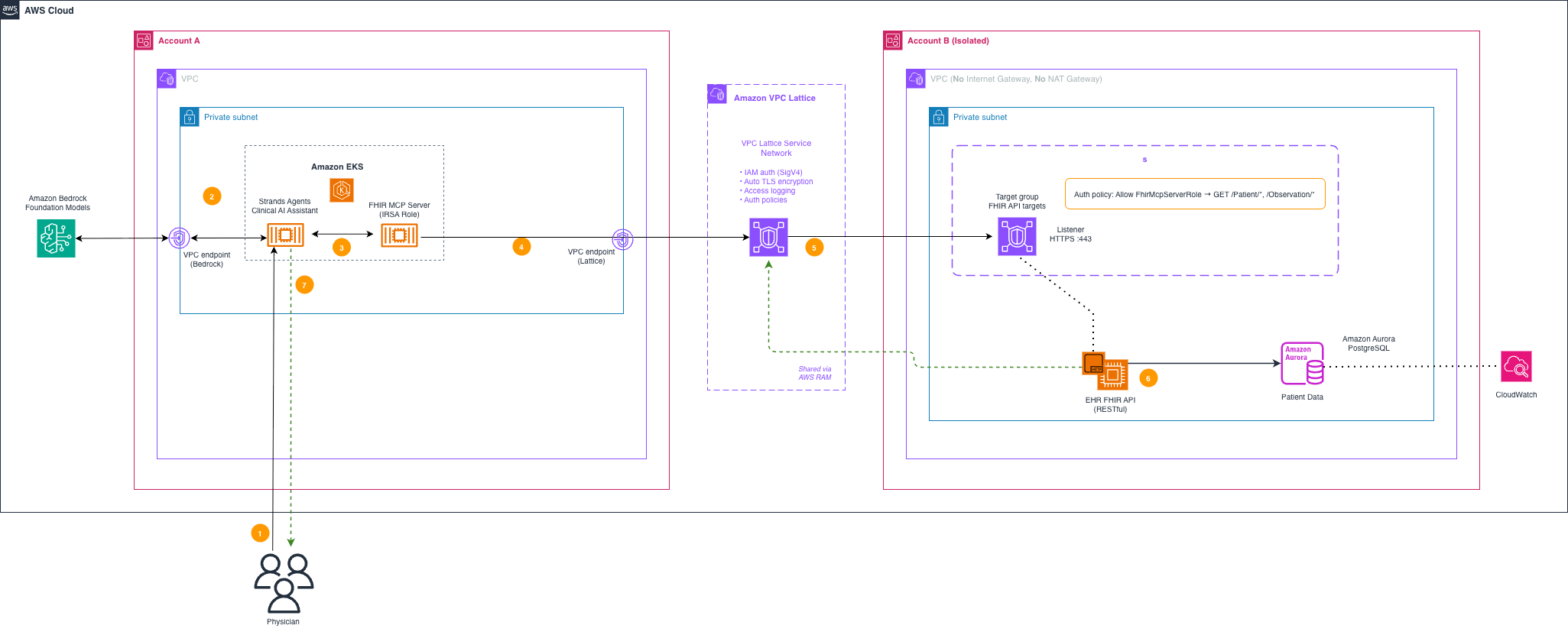The height and width of the screenshot is (635, 1568).
Task: Click the 'Listener HTTPS :443' label
Action: 1070,235
